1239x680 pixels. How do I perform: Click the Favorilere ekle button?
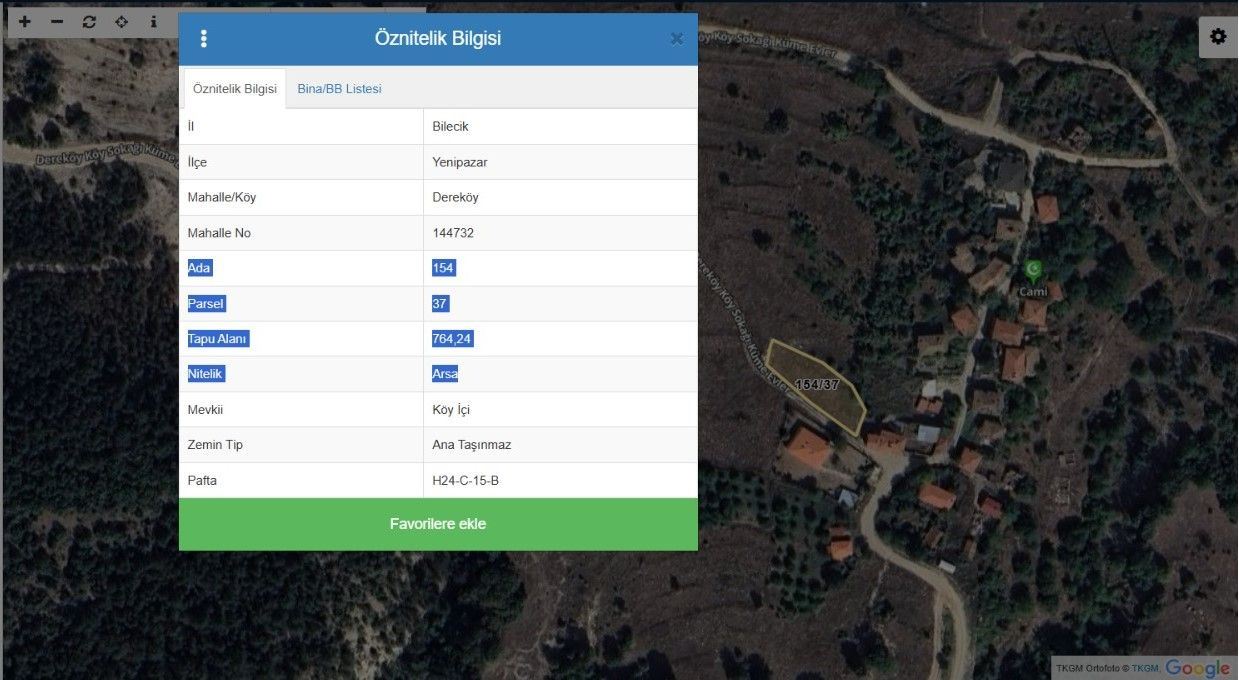coord(438,524)
